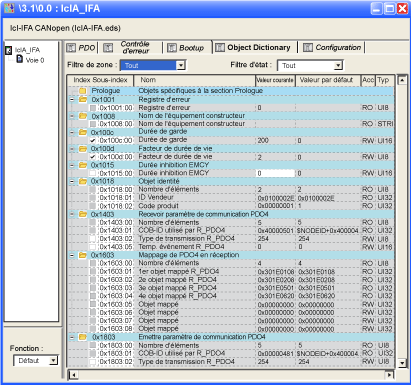Click the 0x100c folder icon

(x=83, y=132)
